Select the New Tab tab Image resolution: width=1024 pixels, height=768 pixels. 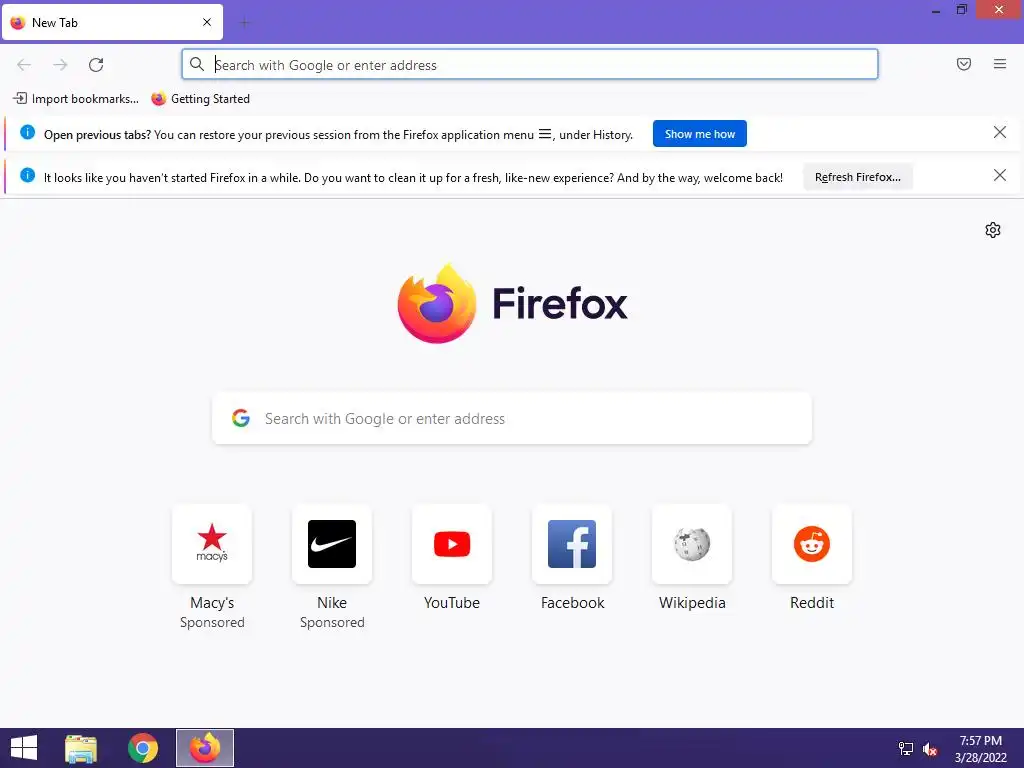pos(112,22)
